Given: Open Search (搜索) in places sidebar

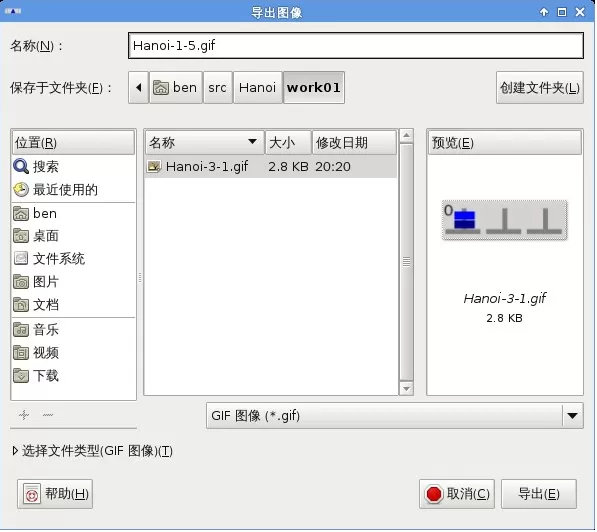Looking at the screenshot, I should pos(73,167).
